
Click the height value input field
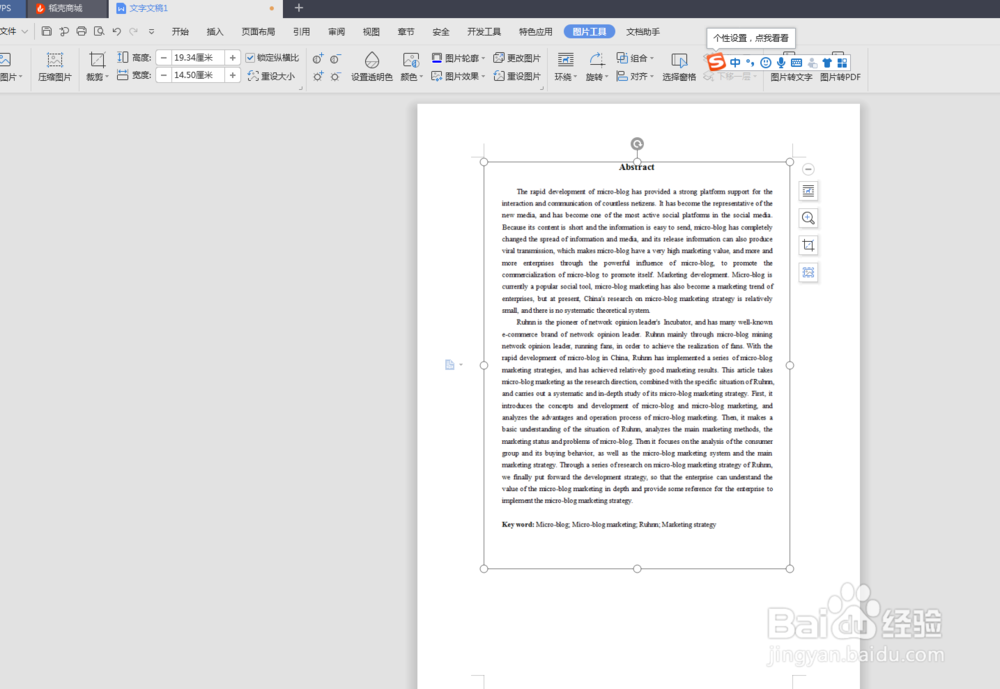coord(196,57)
